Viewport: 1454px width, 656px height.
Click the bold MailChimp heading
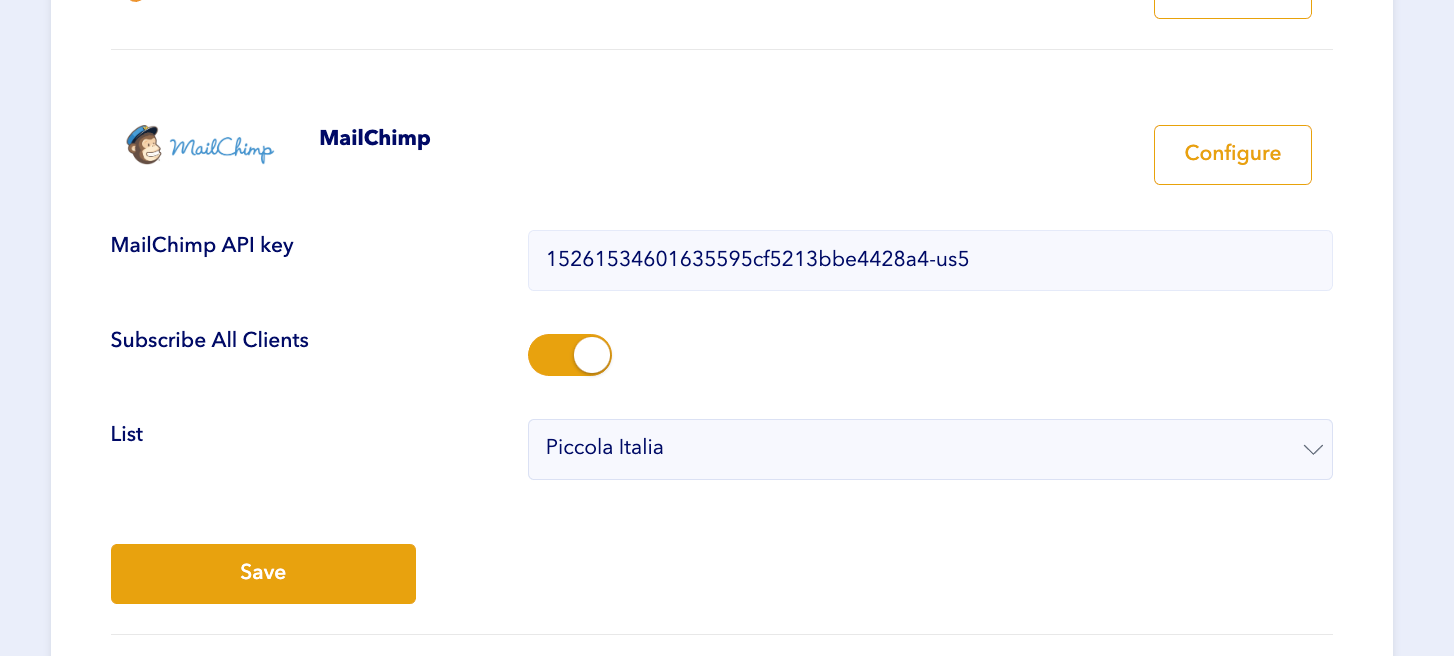[375, 138]
